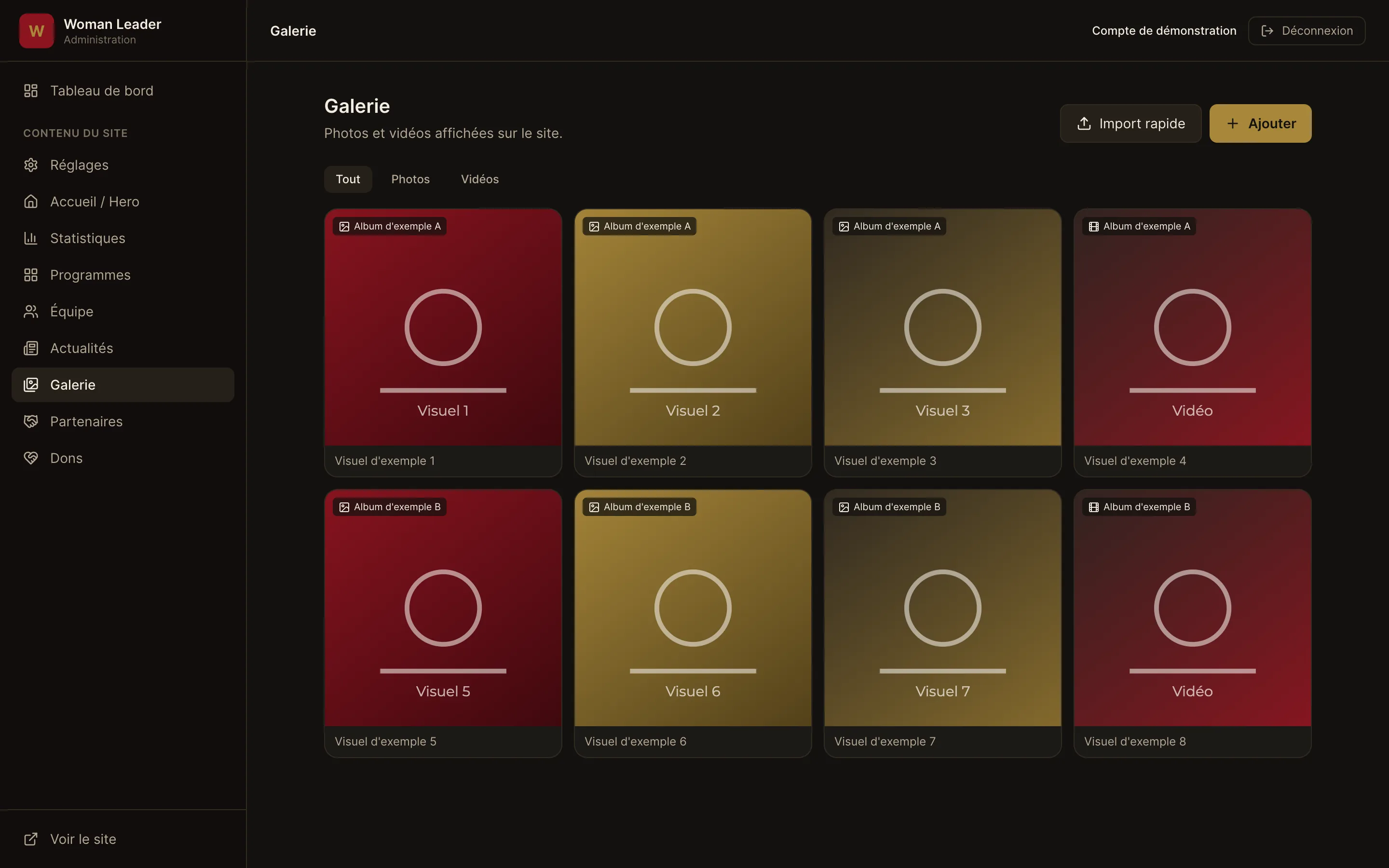Switch to the Photos filter tab

(x=410, y=179)
